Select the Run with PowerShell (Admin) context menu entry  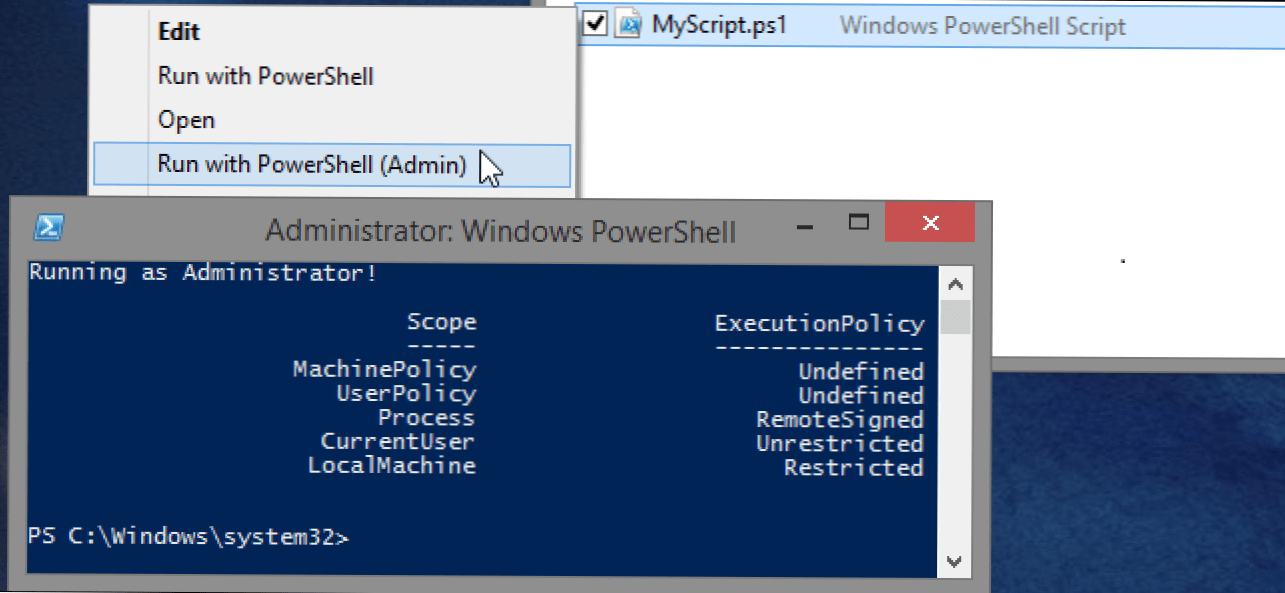(x=310, y=163)
